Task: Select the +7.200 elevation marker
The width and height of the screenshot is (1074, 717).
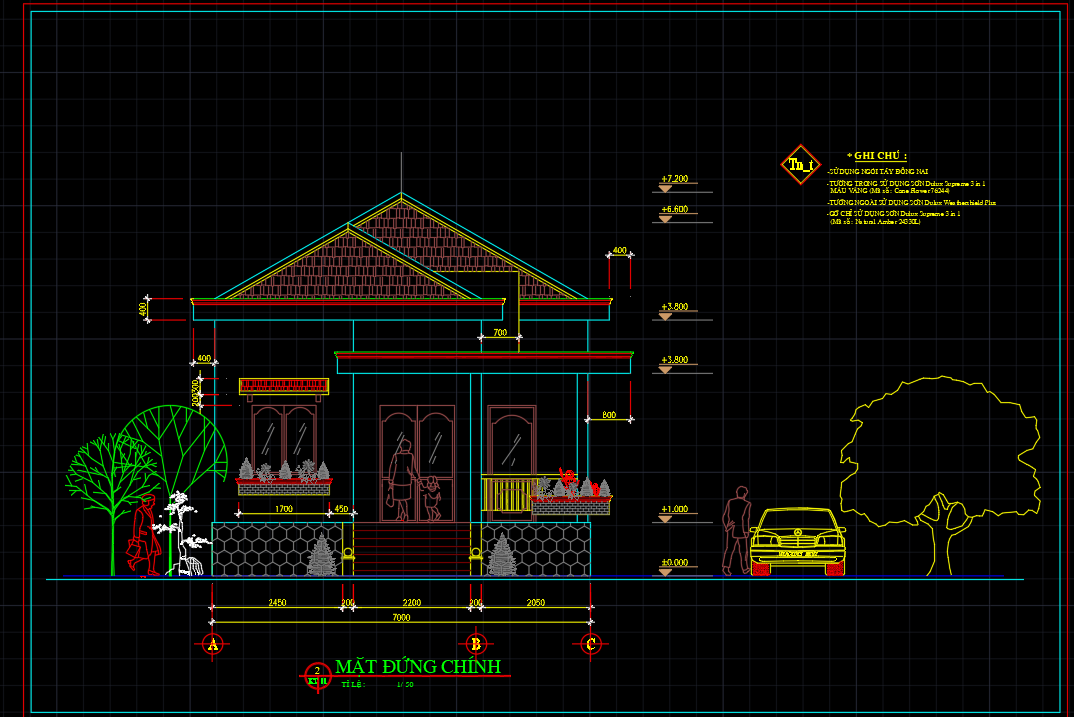Action: [674, 180]
